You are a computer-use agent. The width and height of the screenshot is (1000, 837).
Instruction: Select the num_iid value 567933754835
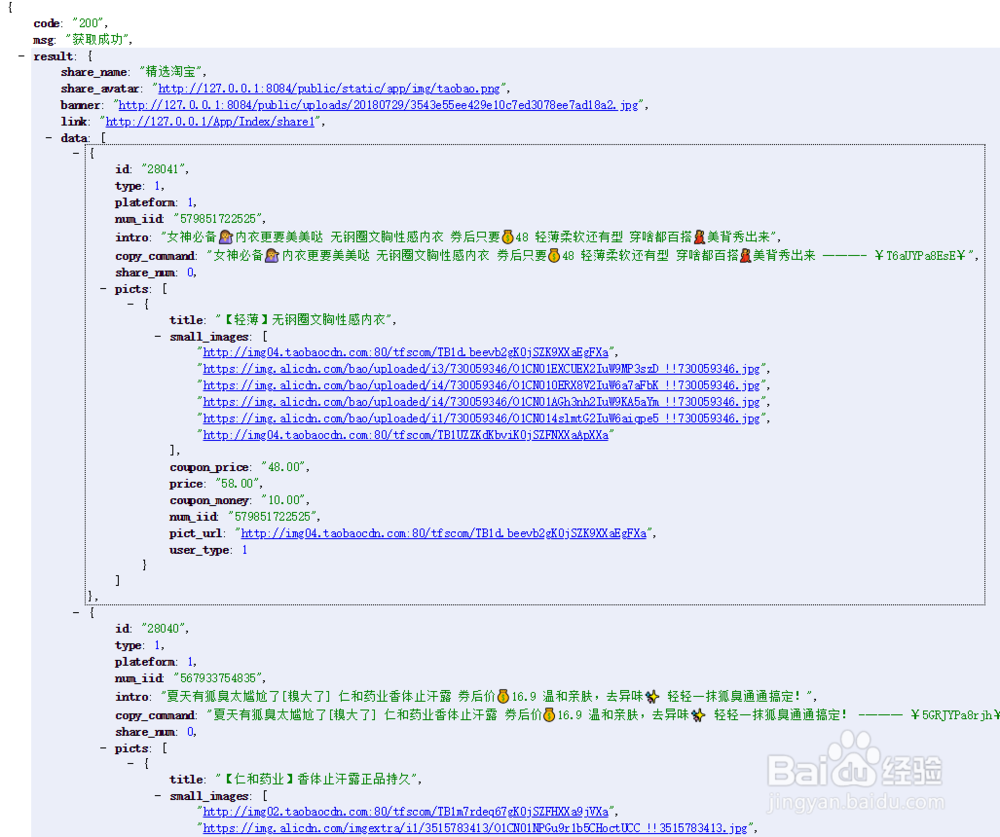pyautogui.click(x=217, y=678)
